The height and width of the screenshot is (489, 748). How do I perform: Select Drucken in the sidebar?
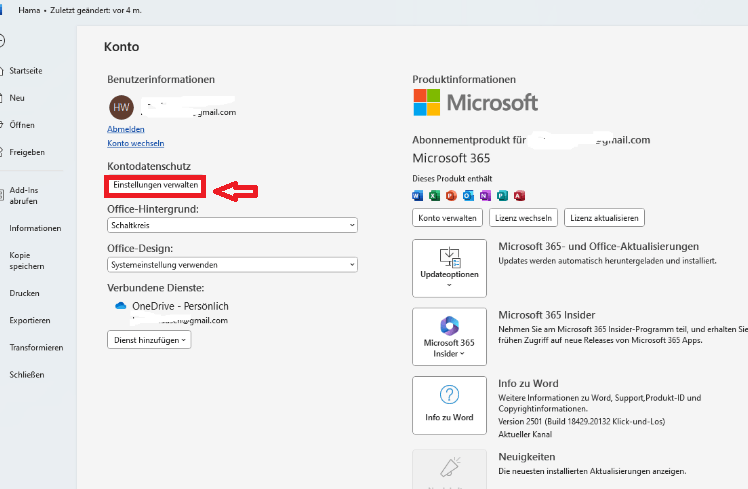click(x=24, y=293)
